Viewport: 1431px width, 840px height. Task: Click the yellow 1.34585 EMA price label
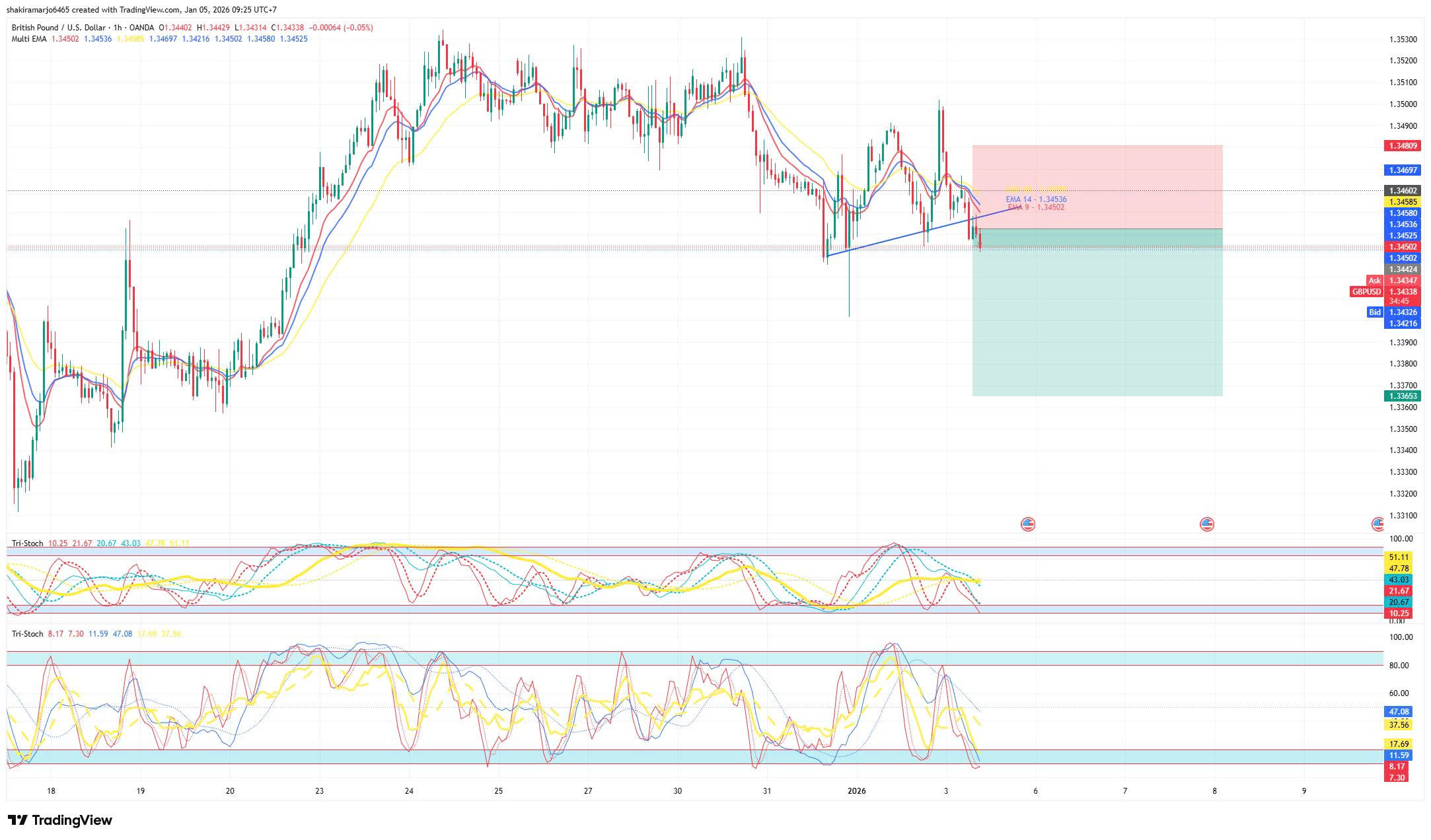tap(1403, 202)
